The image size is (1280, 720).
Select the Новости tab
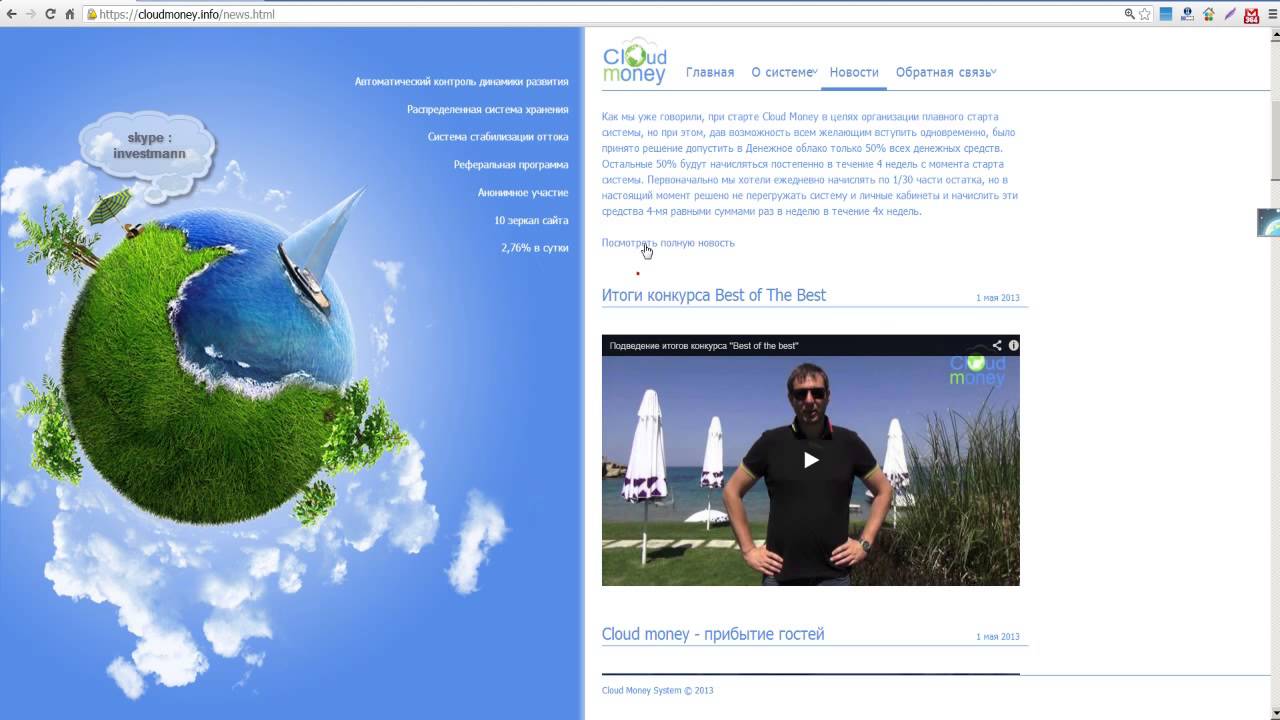tap(854, 72)
